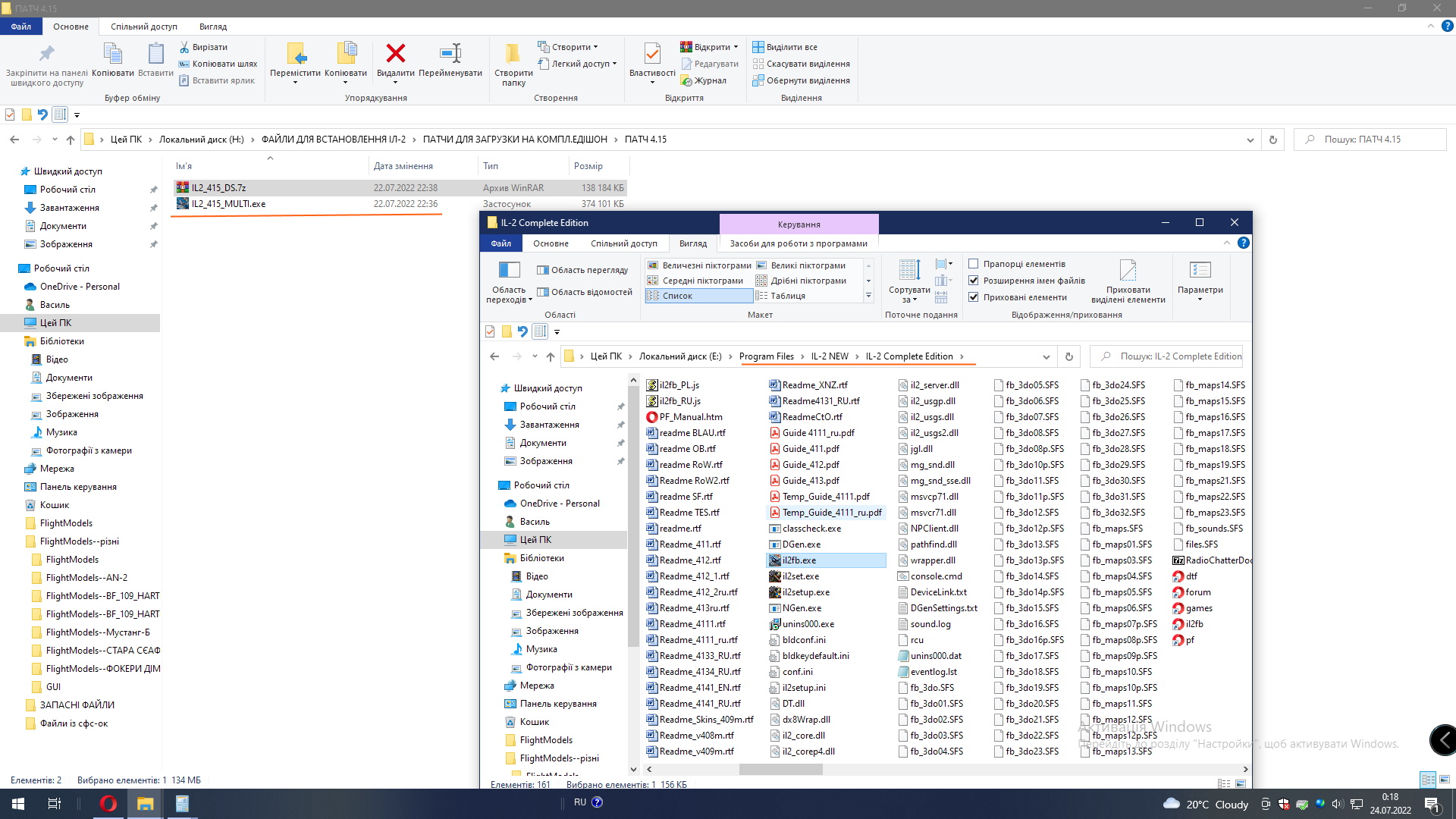Uncheck Hidden items (Приховані елементи)
The height and width of the screenshot is (819, 1456).
[974, 297]
